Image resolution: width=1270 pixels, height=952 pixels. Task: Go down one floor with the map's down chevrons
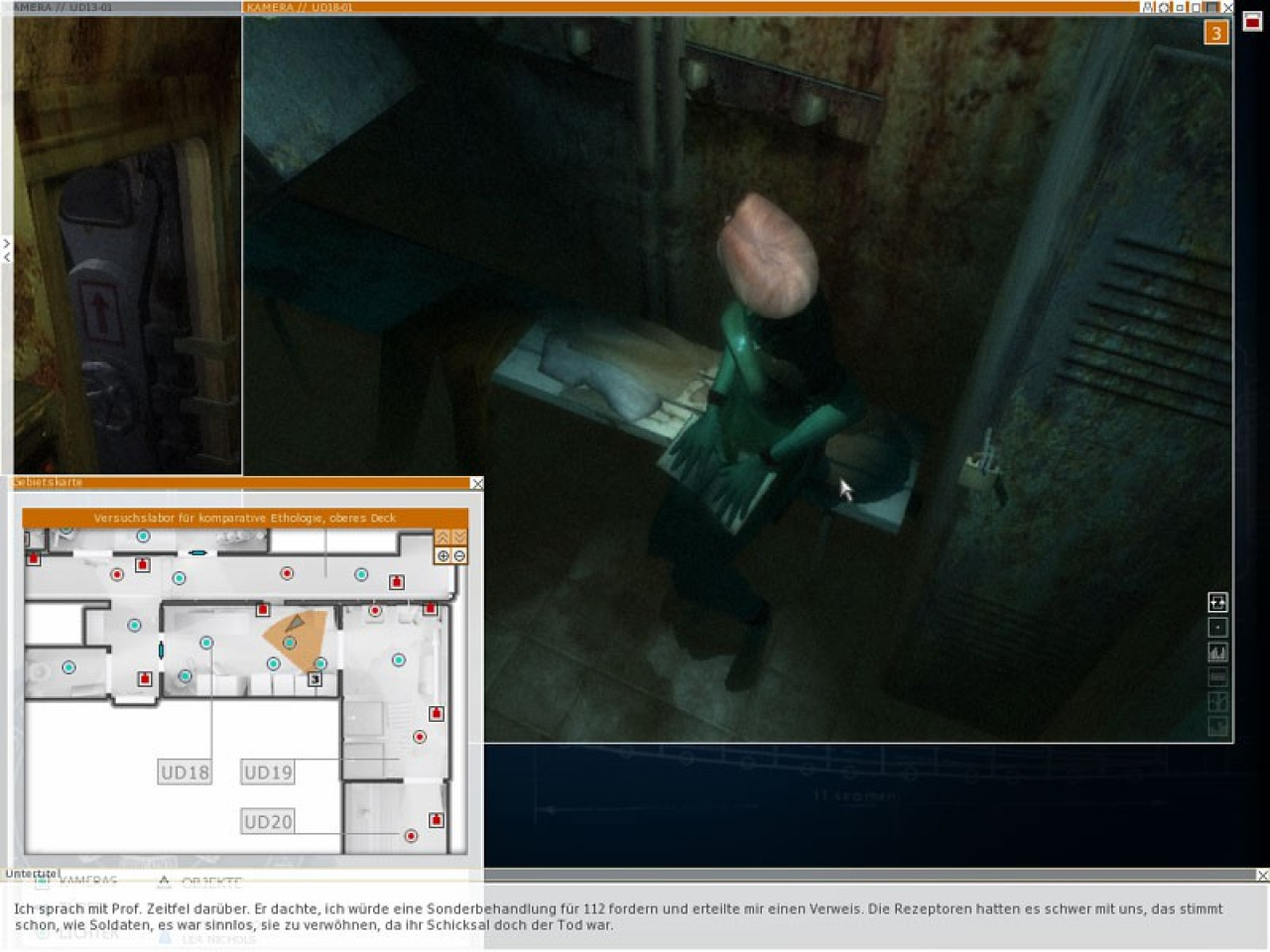click(x=458, y=537)
